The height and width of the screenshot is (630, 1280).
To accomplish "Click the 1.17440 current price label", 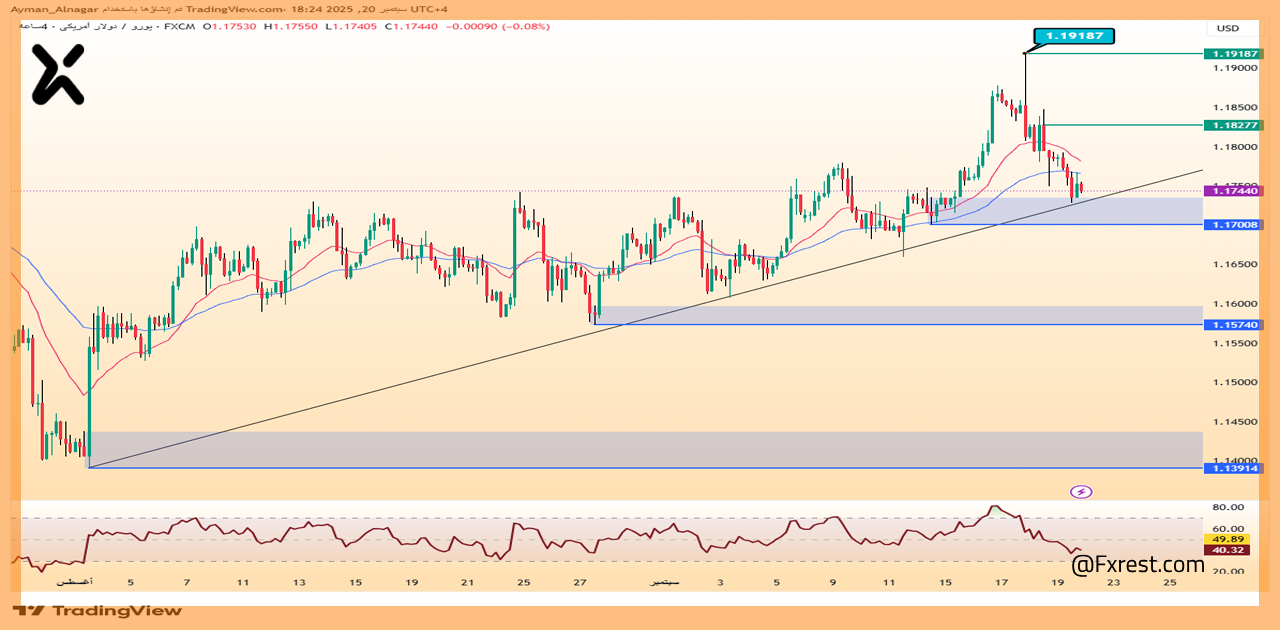I will [1235, 191].
